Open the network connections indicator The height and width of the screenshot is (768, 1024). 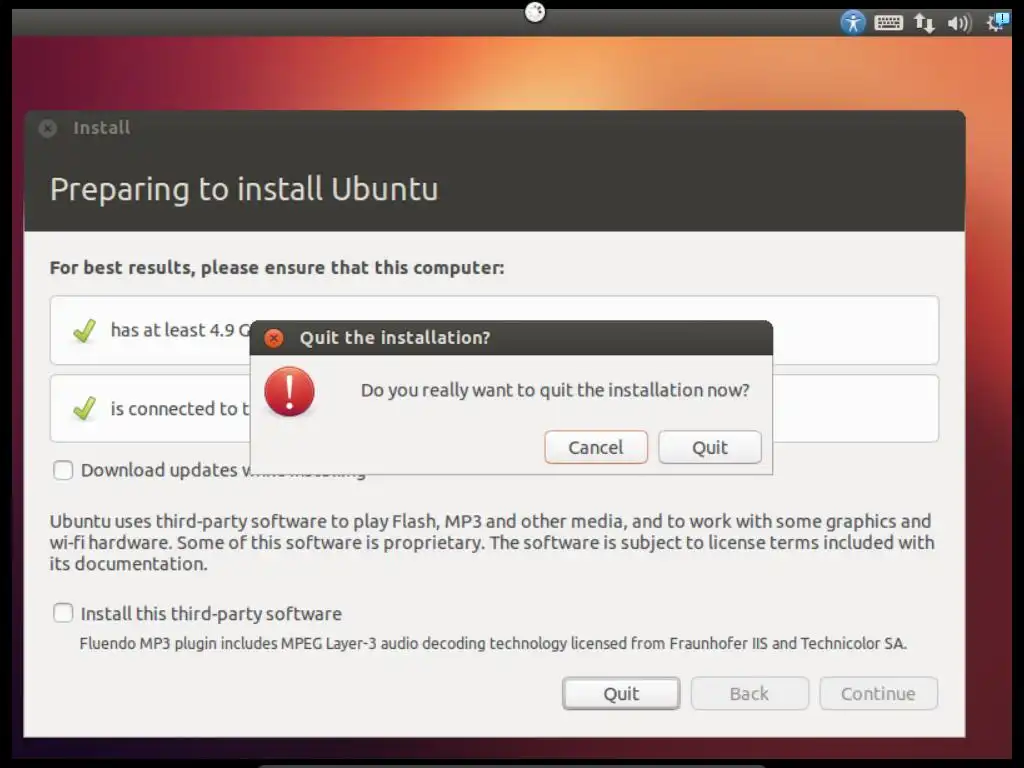click(924, 23)
